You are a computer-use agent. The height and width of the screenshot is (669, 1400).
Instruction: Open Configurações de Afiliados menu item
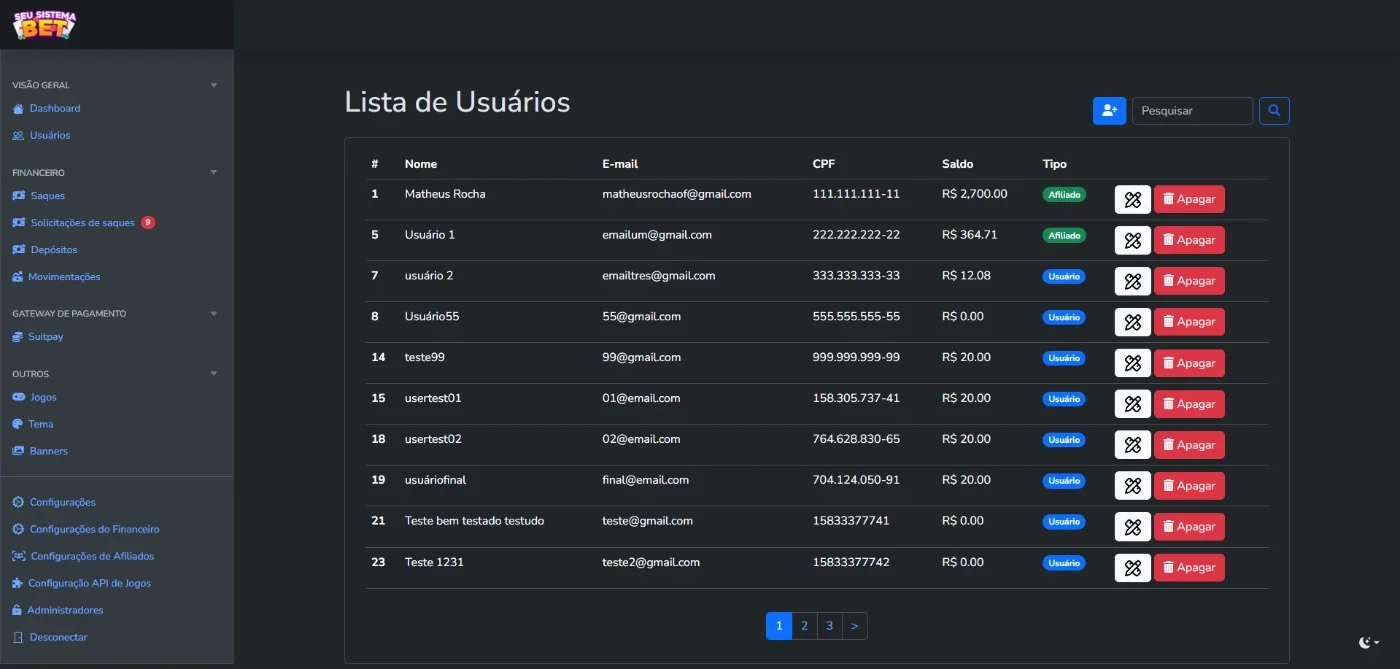[x=83, y=556]
